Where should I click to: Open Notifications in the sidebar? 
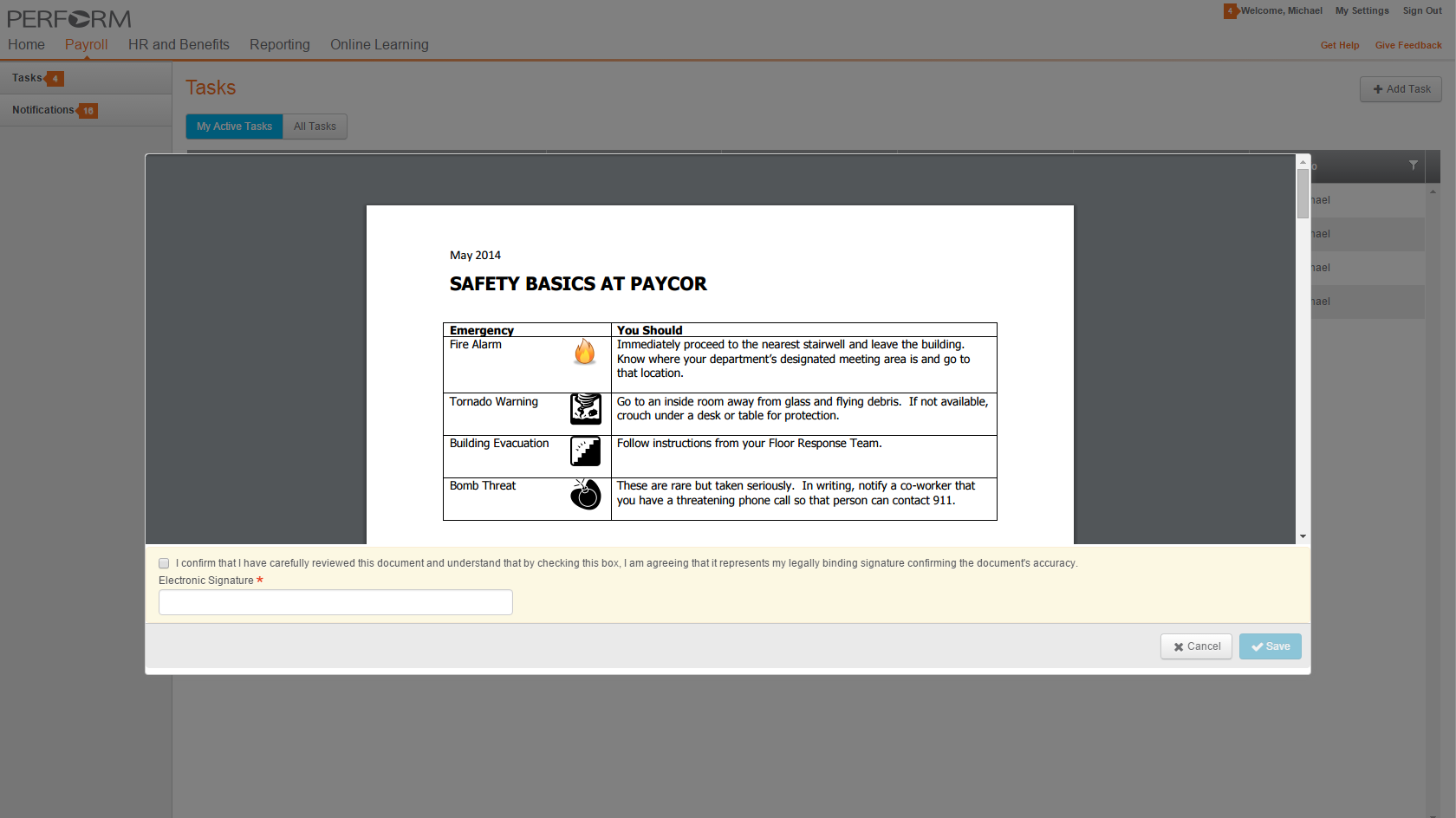click(x=86, y=110)
